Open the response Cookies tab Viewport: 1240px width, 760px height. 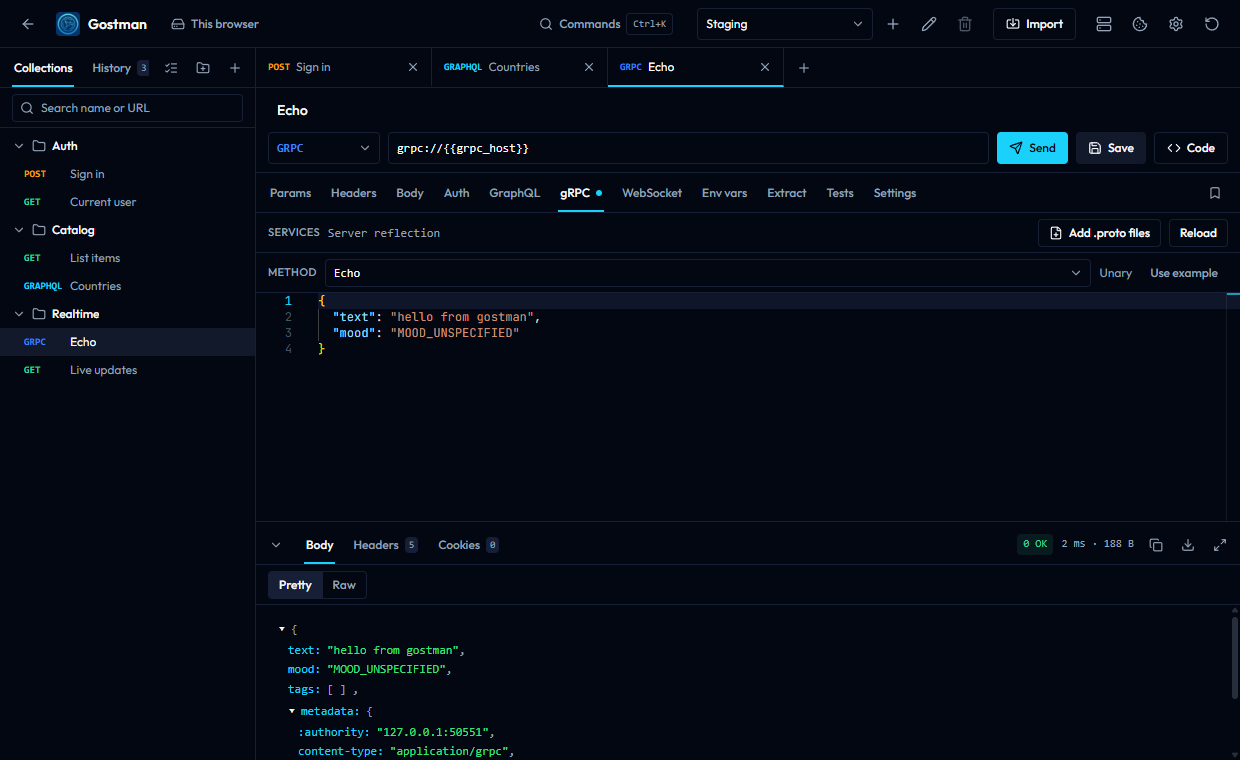point(468,545)
